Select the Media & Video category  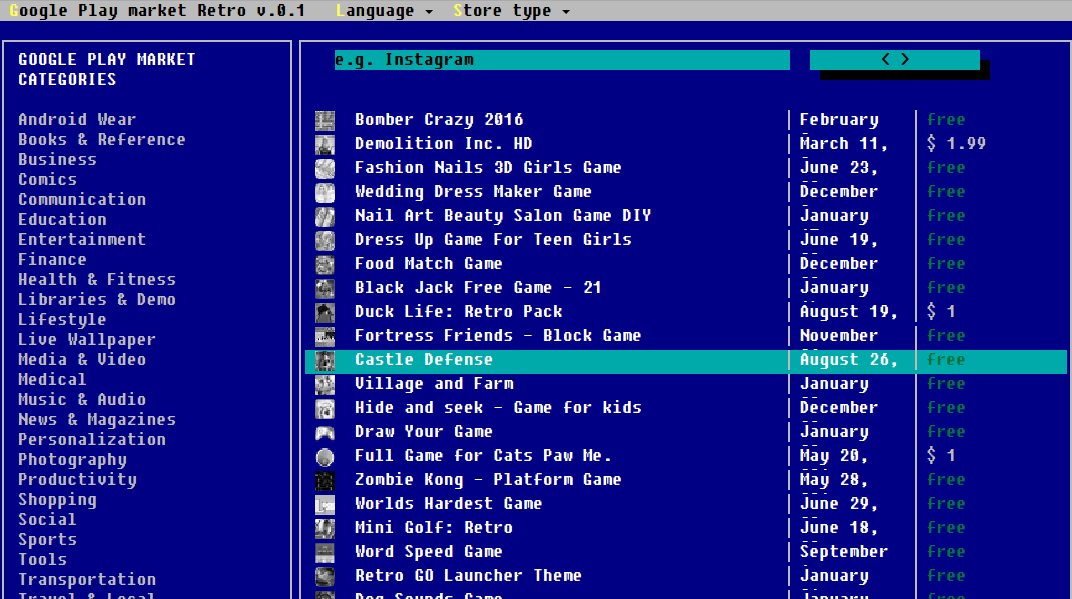click(x=82, y=360)
